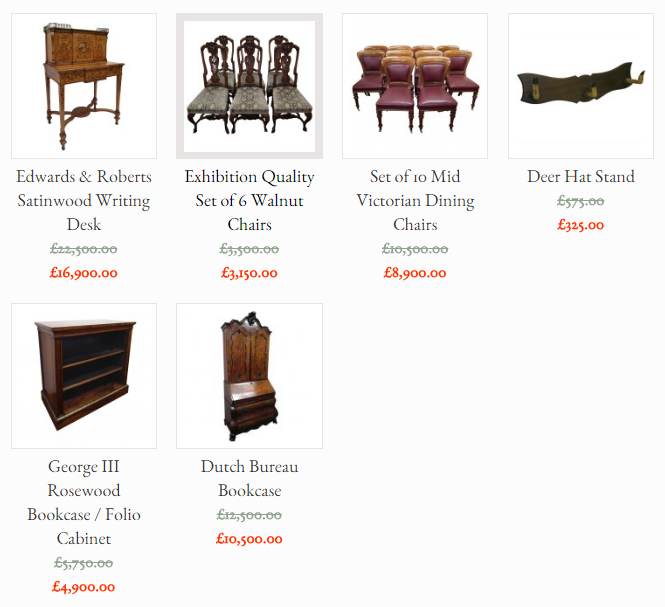Open the satinwood writing desk photo
The width and height of the screenshot is (665, 607).
point(84,86)
